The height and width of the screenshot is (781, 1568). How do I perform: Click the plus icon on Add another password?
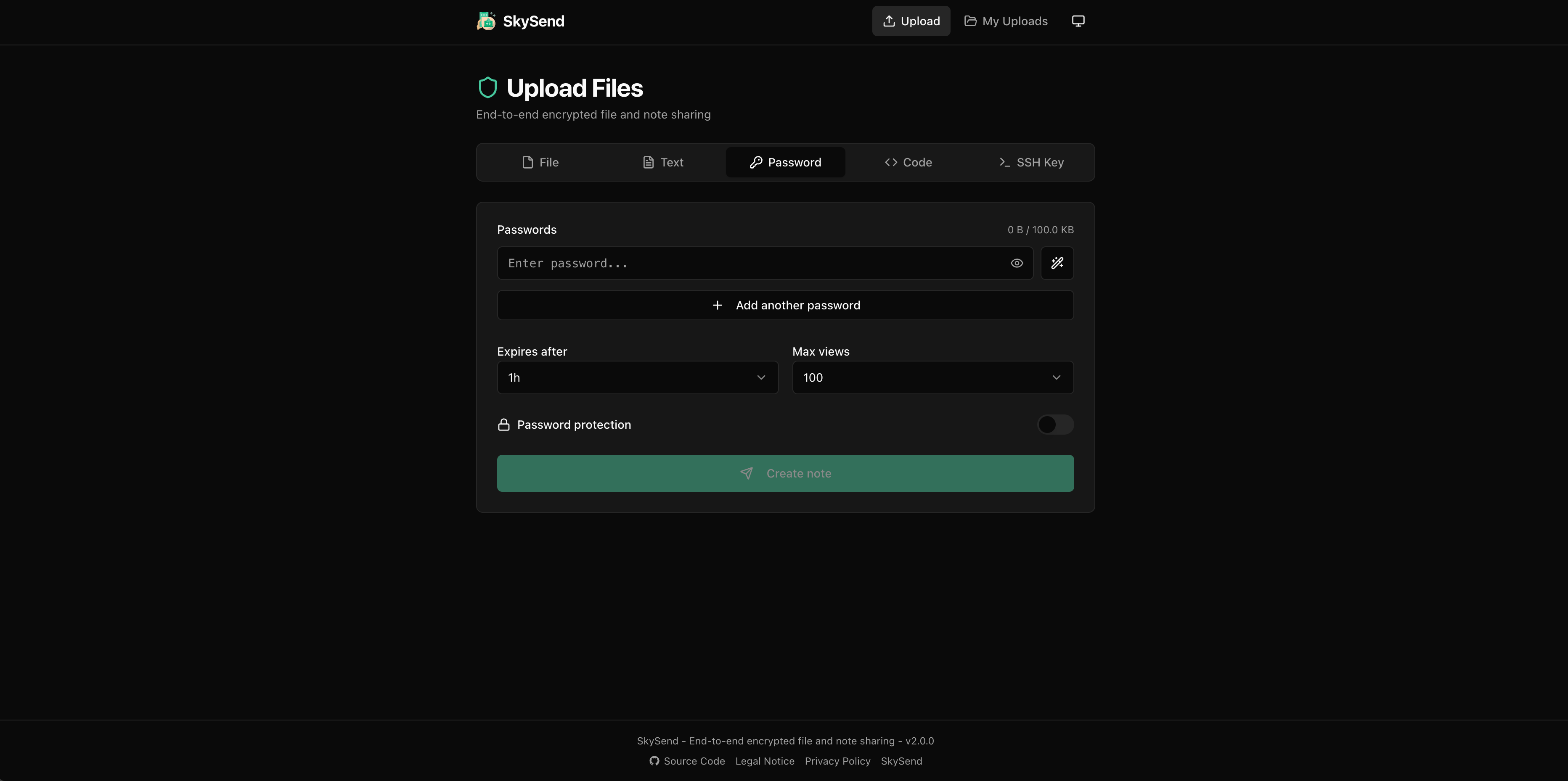pos(717,305)
